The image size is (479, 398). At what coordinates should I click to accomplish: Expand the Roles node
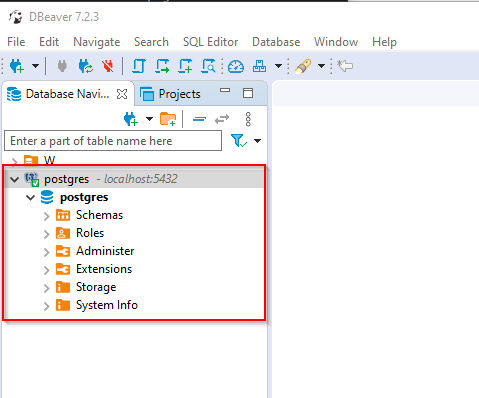coord(46,234)
